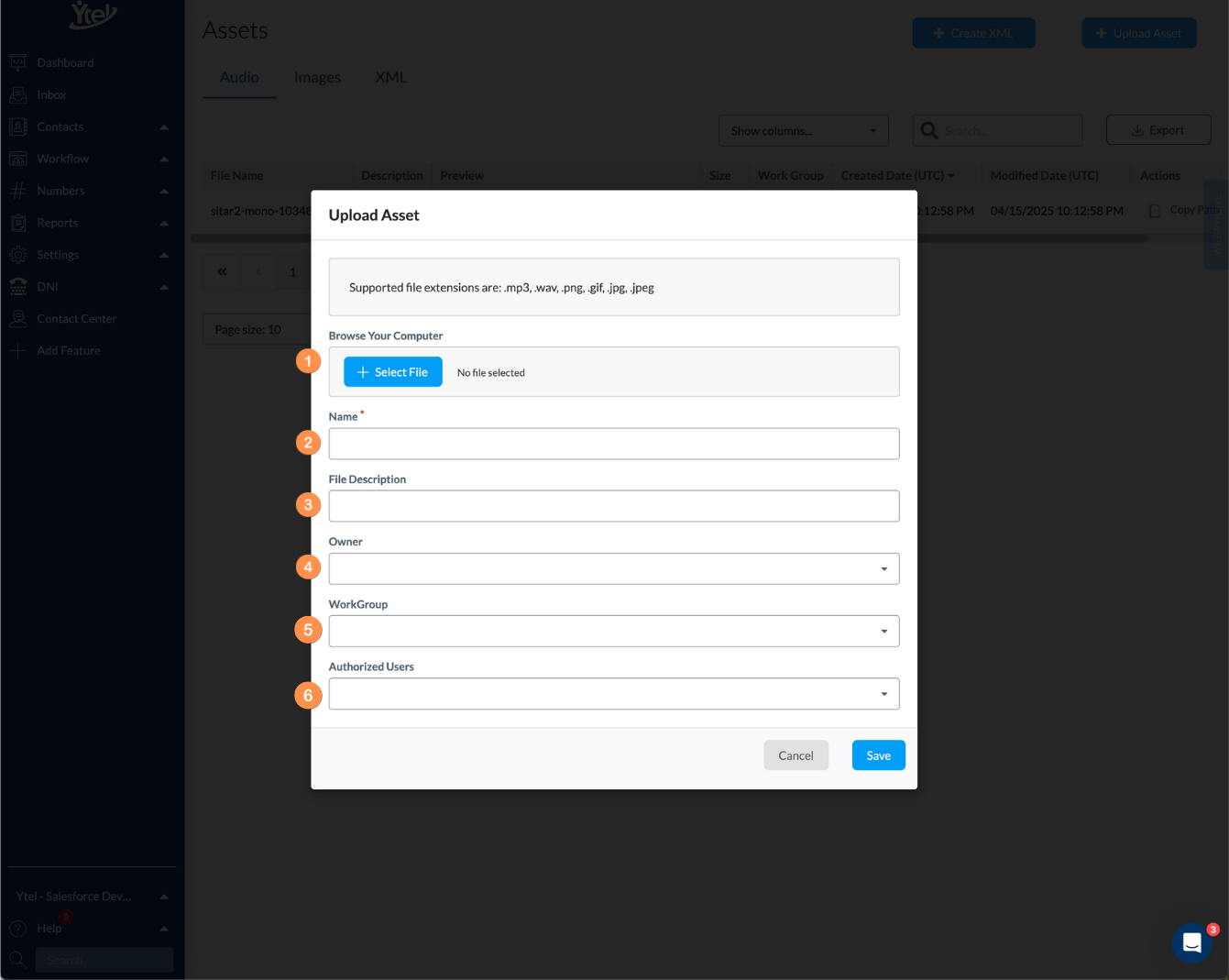The image size is (1229, 980).
Task: Click the Reports sidebar icon
Action: click(x=17, y=223)
